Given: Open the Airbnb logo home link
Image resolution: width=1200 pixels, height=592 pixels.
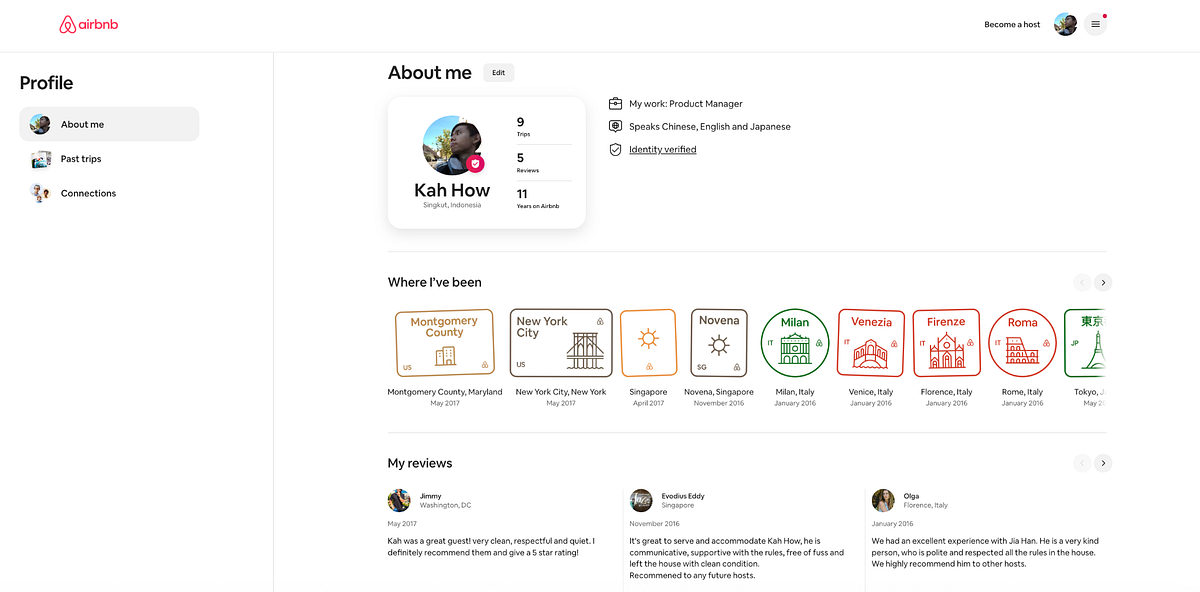Looking at the screenshot, I should pos(89,24).
